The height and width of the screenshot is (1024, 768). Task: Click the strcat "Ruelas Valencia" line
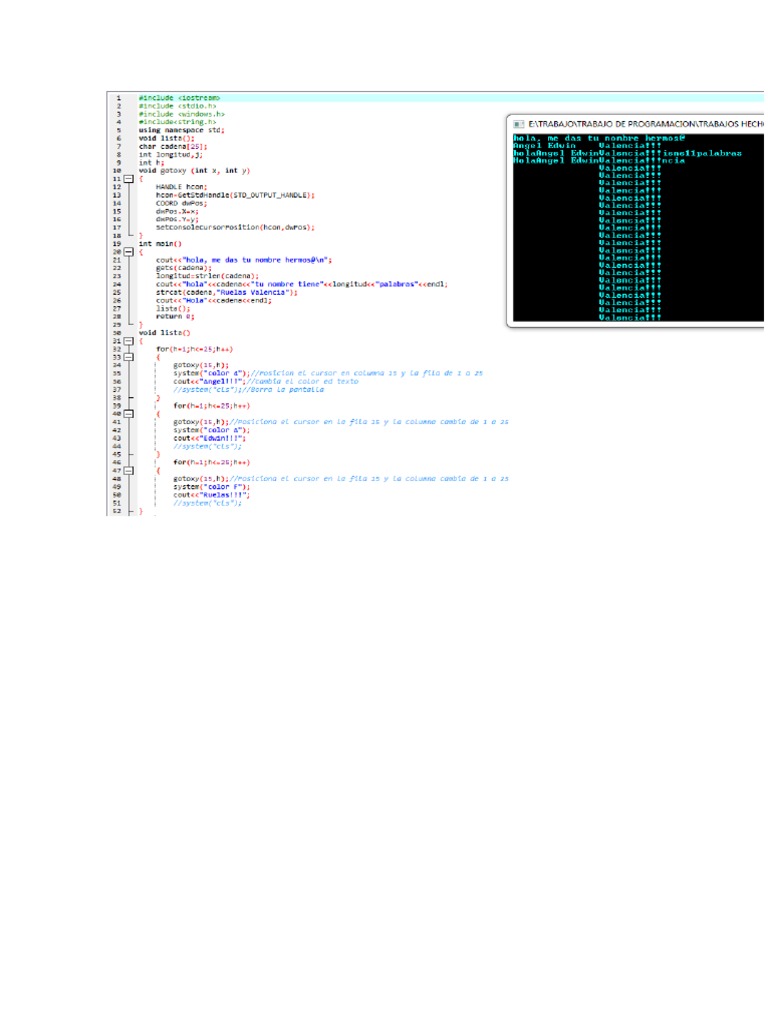pyautogui.click(x=226, y=292)
